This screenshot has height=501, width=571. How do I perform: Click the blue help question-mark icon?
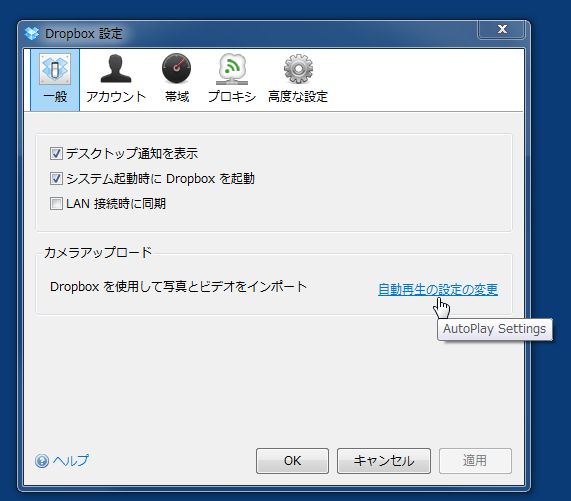tap(42, 461)
